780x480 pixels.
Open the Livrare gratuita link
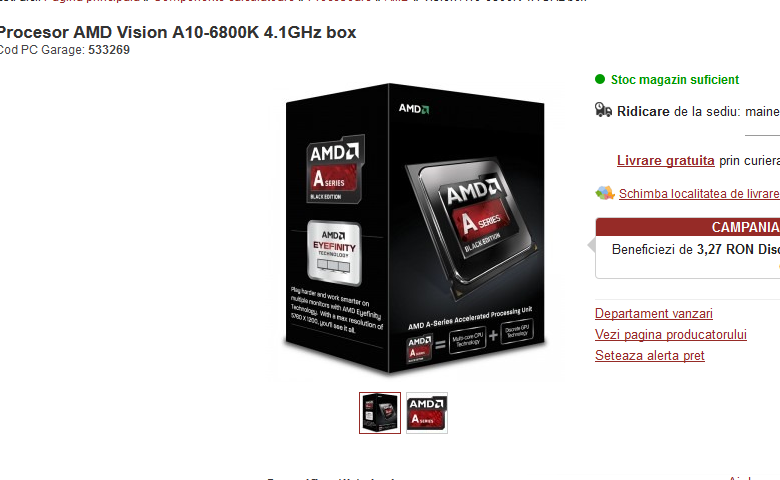(666, 161)
